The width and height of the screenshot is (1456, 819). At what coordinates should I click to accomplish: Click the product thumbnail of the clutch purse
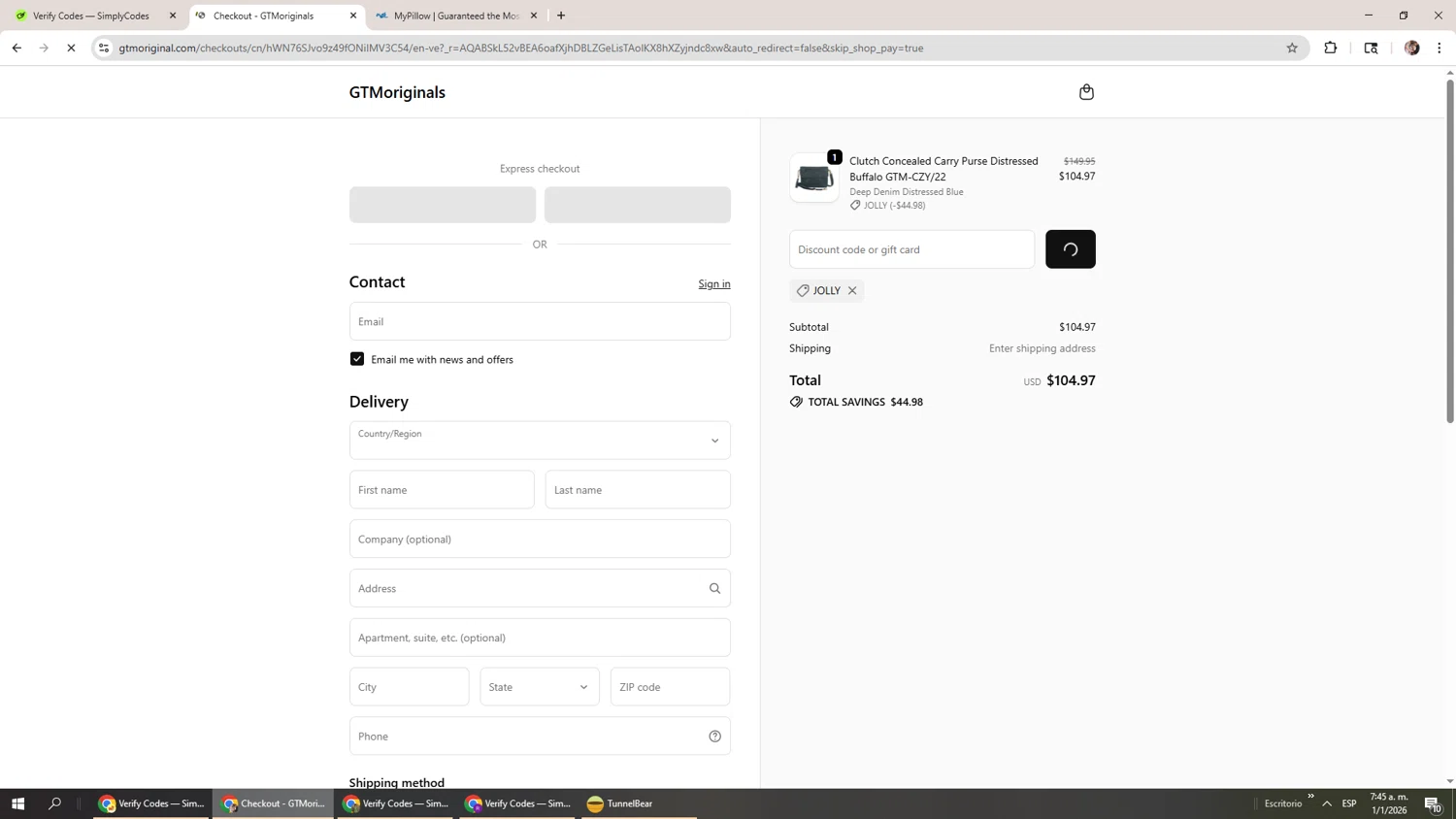814,178
